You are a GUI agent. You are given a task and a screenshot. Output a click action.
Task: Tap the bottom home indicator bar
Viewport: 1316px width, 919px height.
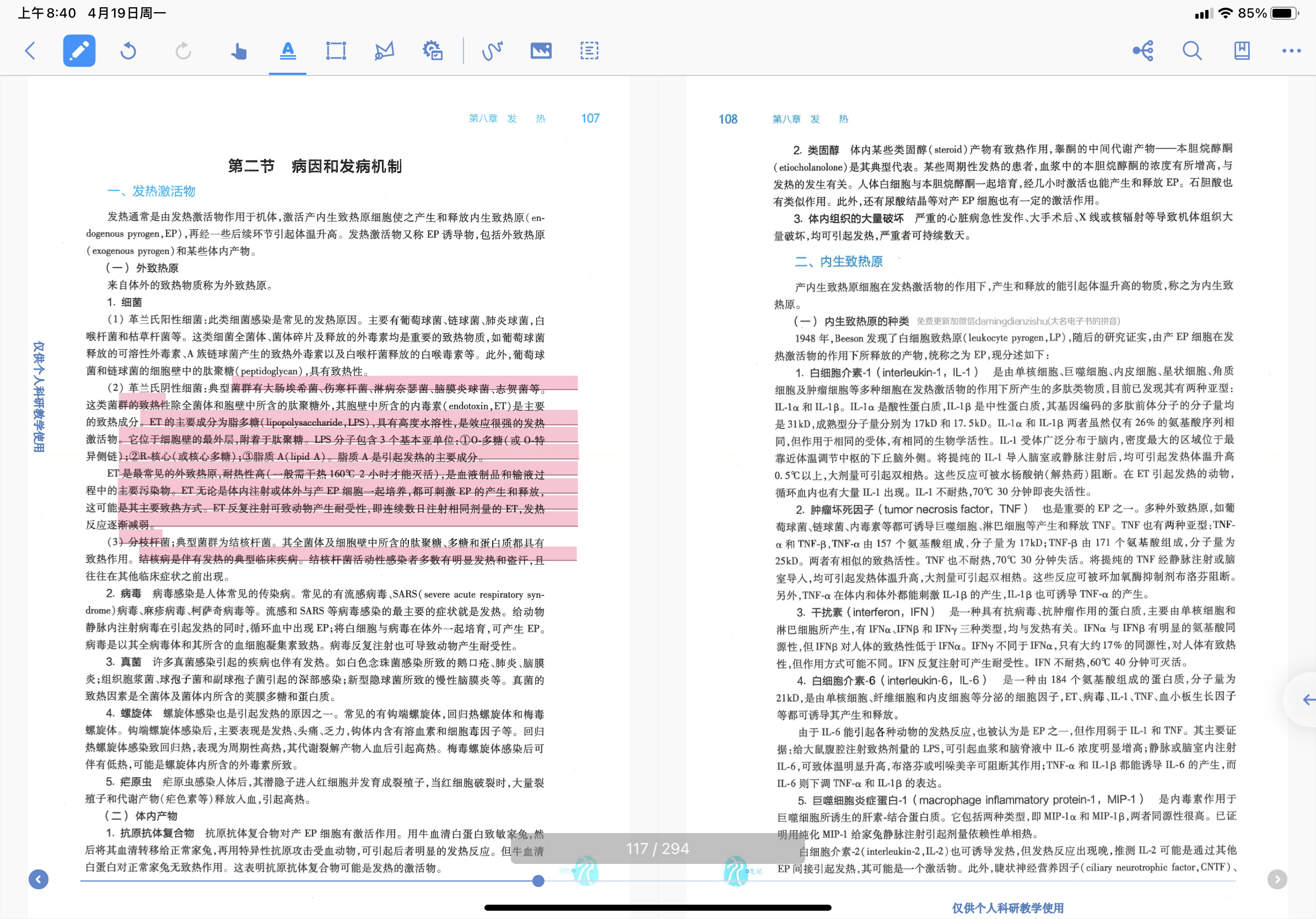click(x=657, y=907)
